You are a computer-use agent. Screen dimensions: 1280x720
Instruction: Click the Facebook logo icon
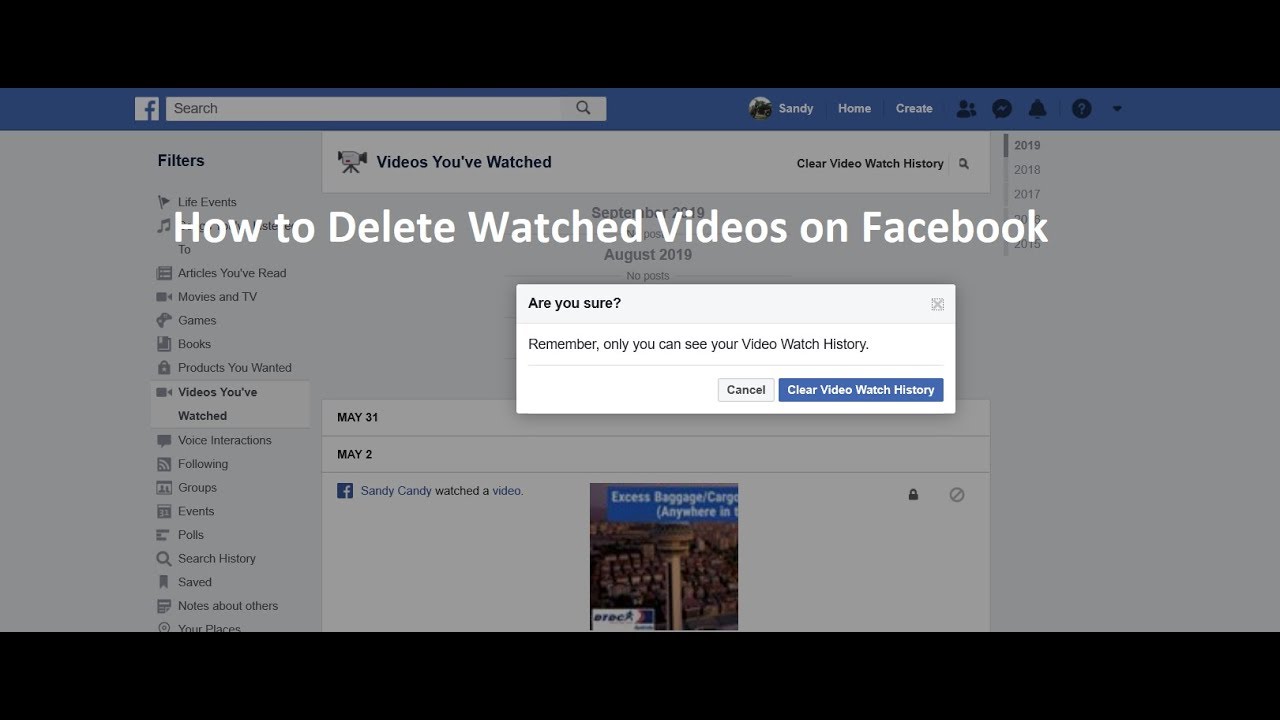pyautogui.click(x=147, y=109)
